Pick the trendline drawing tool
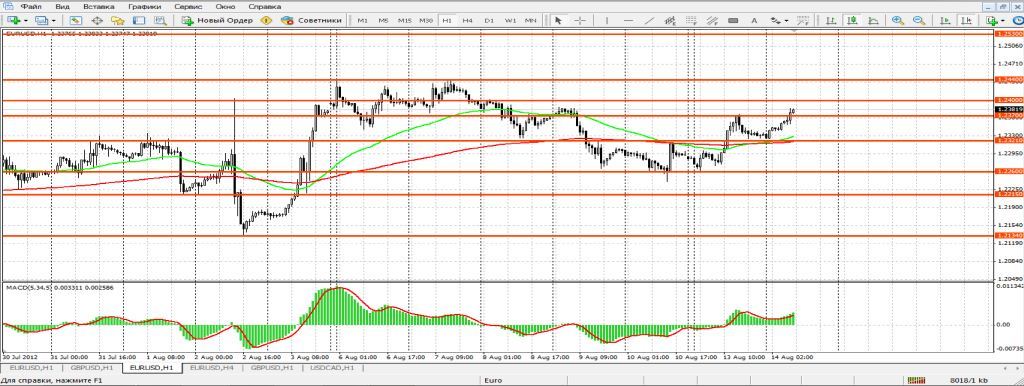Screen dimensions: 1024x386 pos(649,20)
